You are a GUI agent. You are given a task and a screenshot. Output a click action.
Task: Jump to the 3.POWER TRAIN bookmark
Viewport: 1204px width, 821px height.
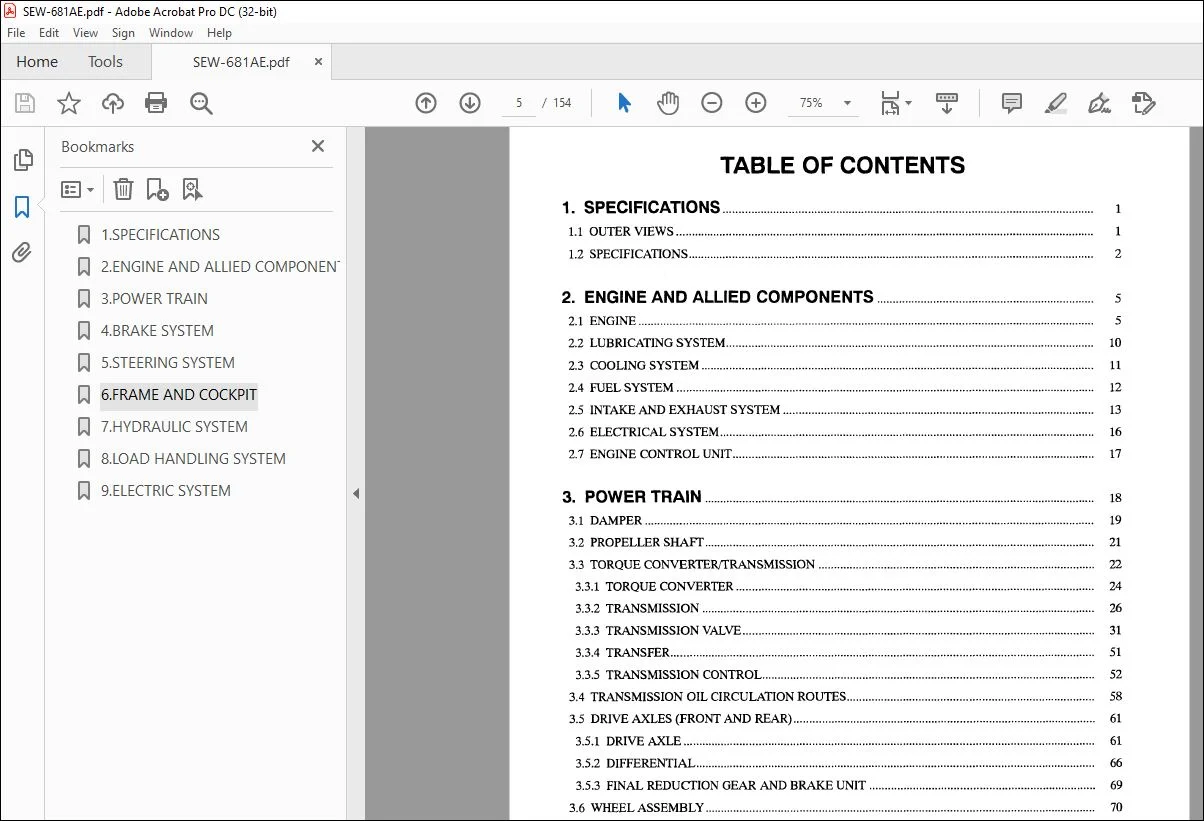[x=154, y=299]
